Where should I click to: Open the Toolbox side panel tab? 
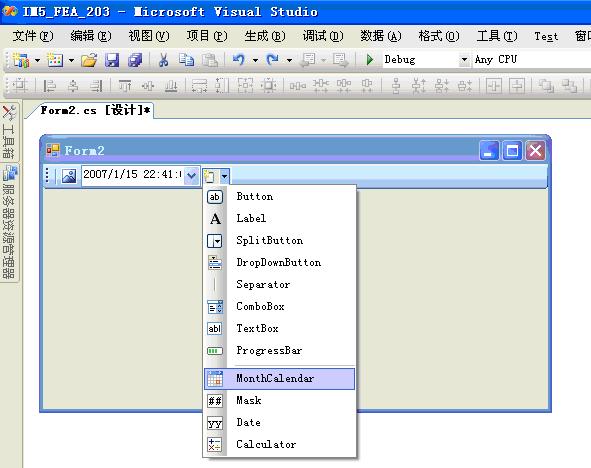9,132
